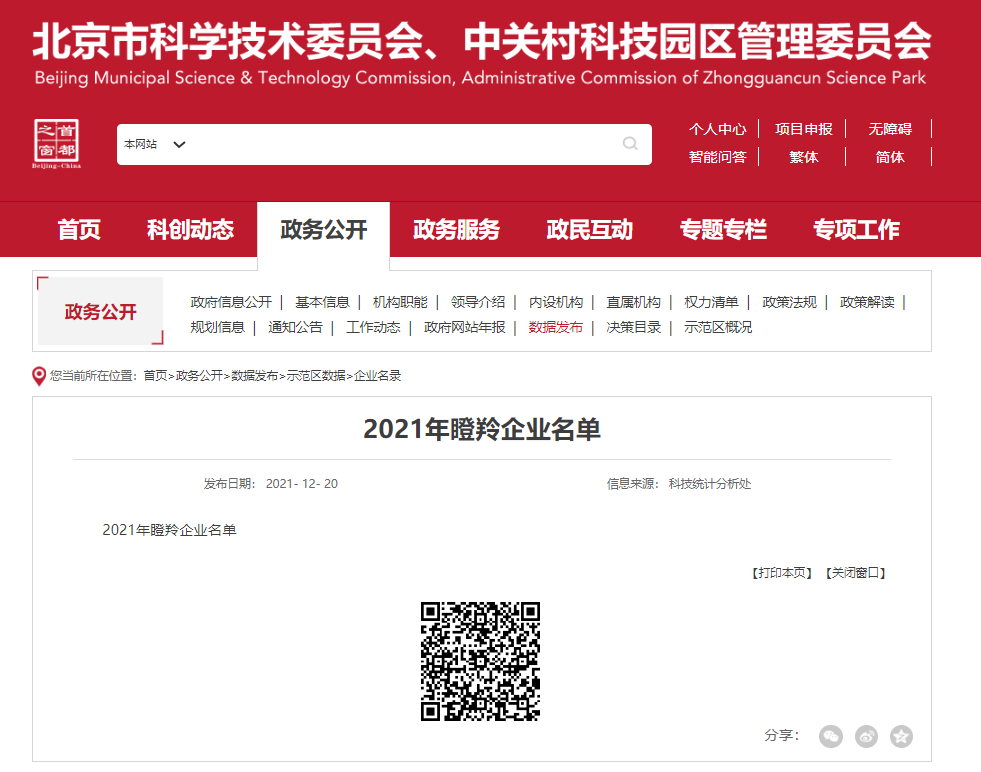Click breadcrumb link 数据发布
This screenshot has width=981, height=772.
tap(254, 376)
